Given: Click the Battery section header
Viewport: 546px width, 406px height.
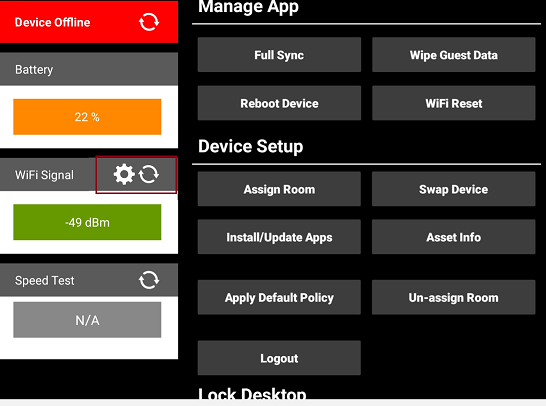Looking at the screenshot, I should pyautogui.click(x=89, y=69).
